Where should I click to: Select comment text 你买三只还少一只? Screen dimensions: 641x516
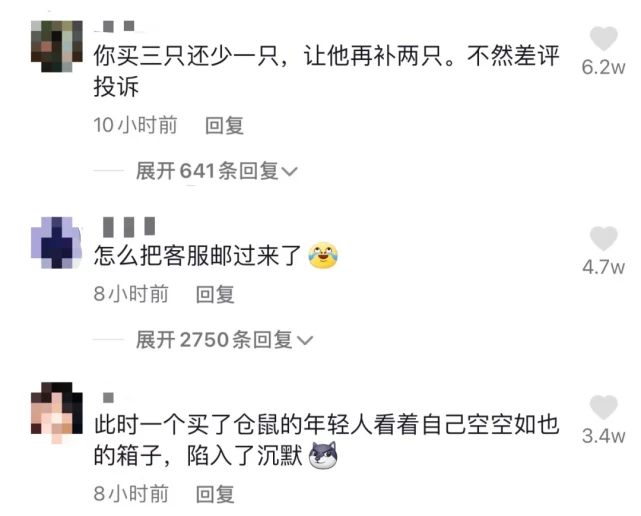(x=187, y=56)
